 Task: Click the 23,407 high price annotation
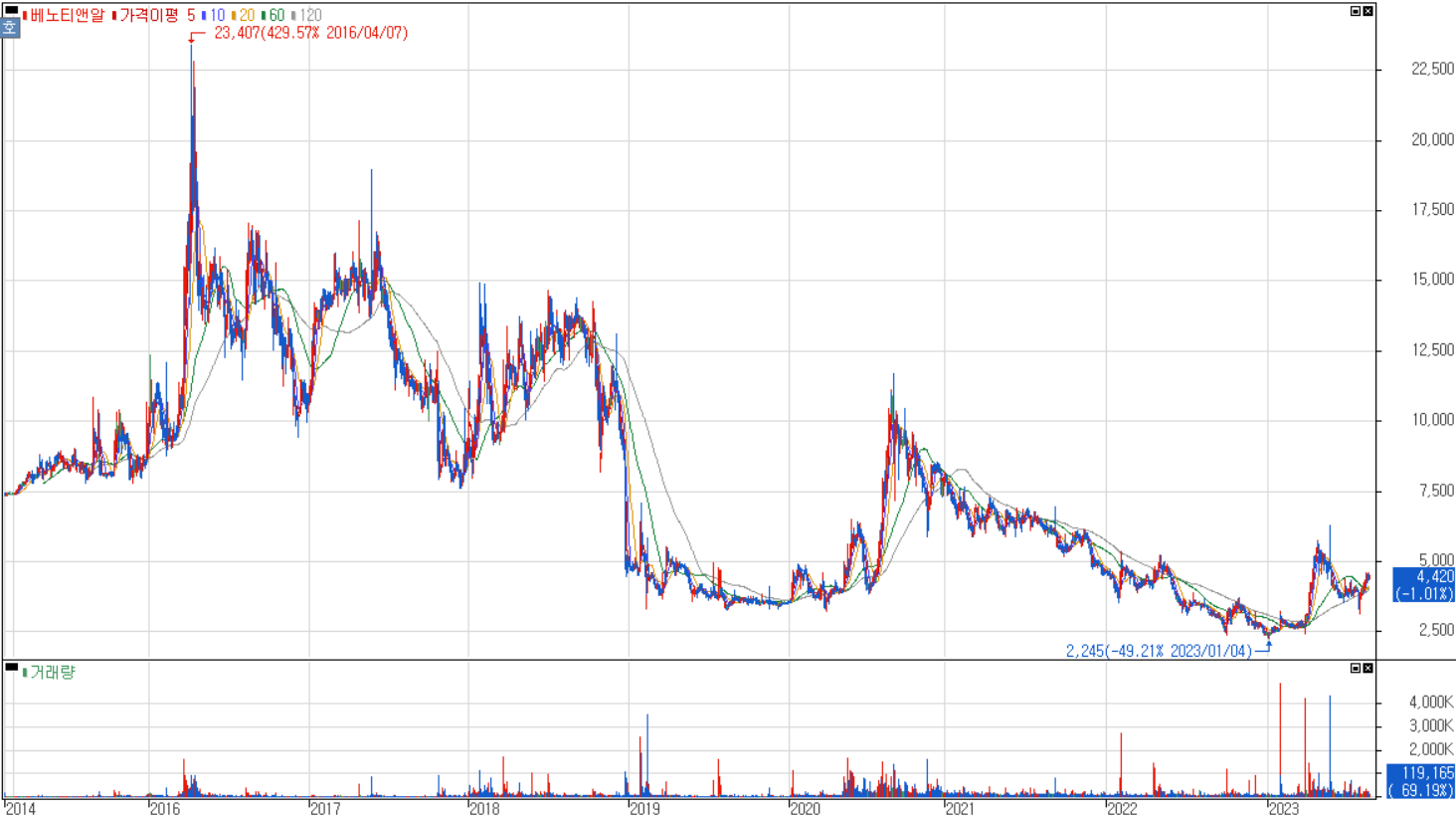[x=310, y=33]
